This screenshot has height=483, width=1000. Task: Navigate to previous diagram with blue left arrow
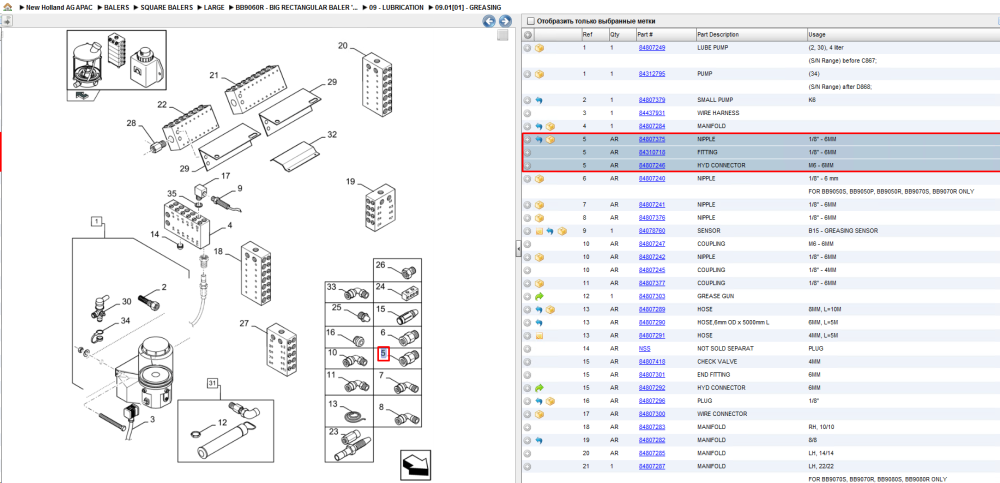pos(489,21)
